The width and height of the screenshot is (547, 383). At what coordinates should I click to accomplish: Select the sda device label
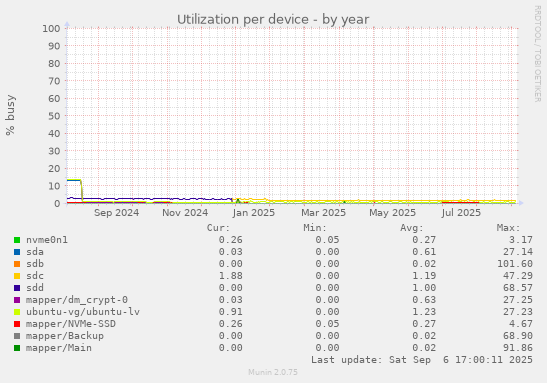[x=35, y=252]
